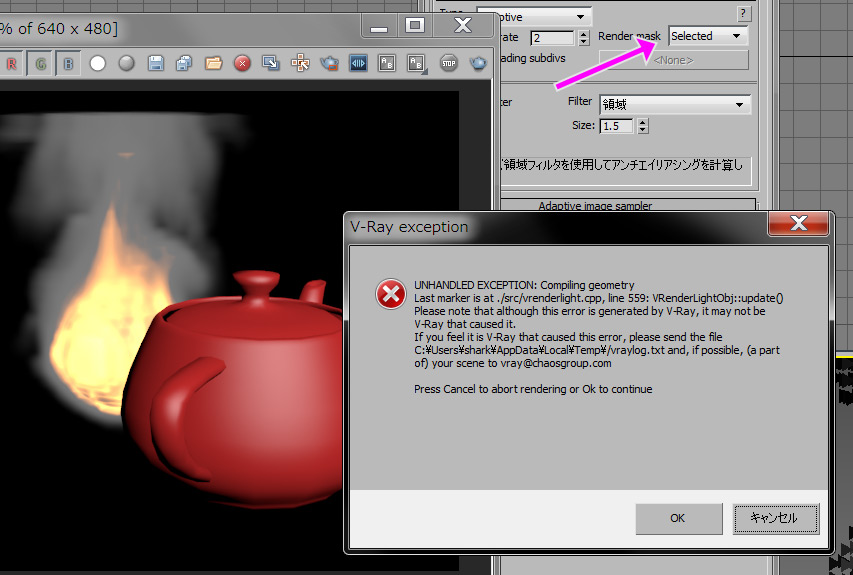Screen dimensions: 853x575
Task: Increase rate value with up spinner arrow
Action: coord(584,34)
